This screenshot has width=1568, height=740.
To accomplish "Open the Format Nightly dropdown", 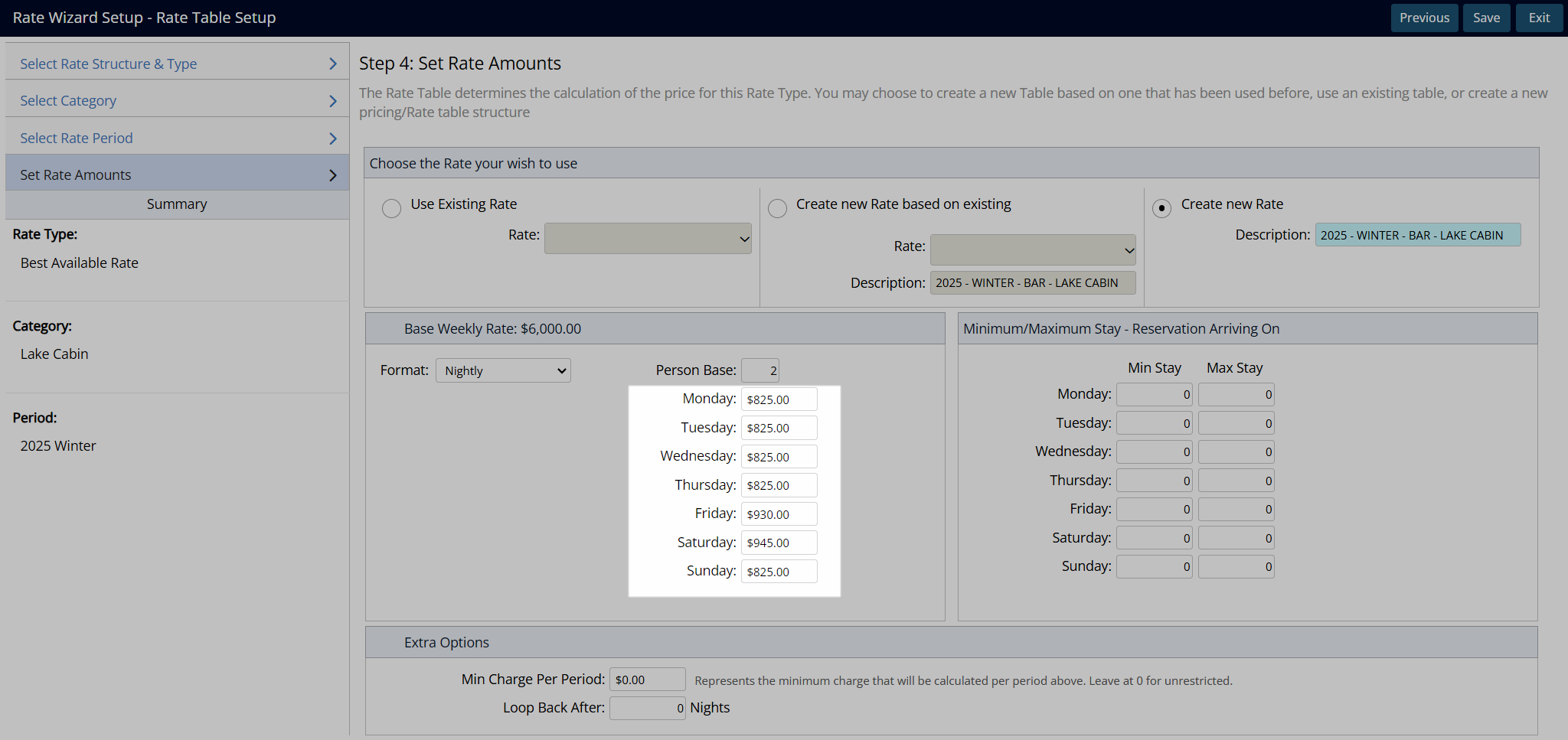I will coord(503,370).
